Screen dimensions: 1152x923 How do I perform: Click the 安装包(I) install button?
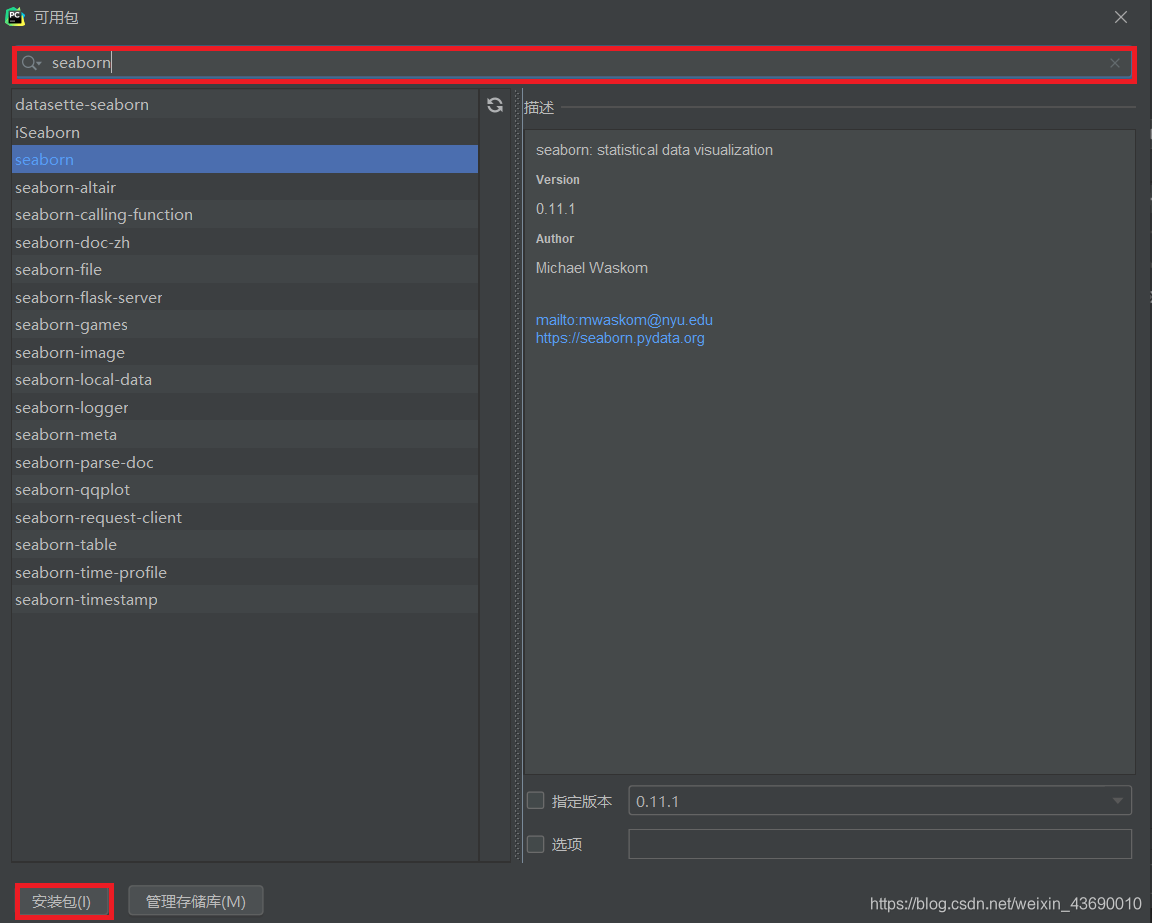point(62,901)
